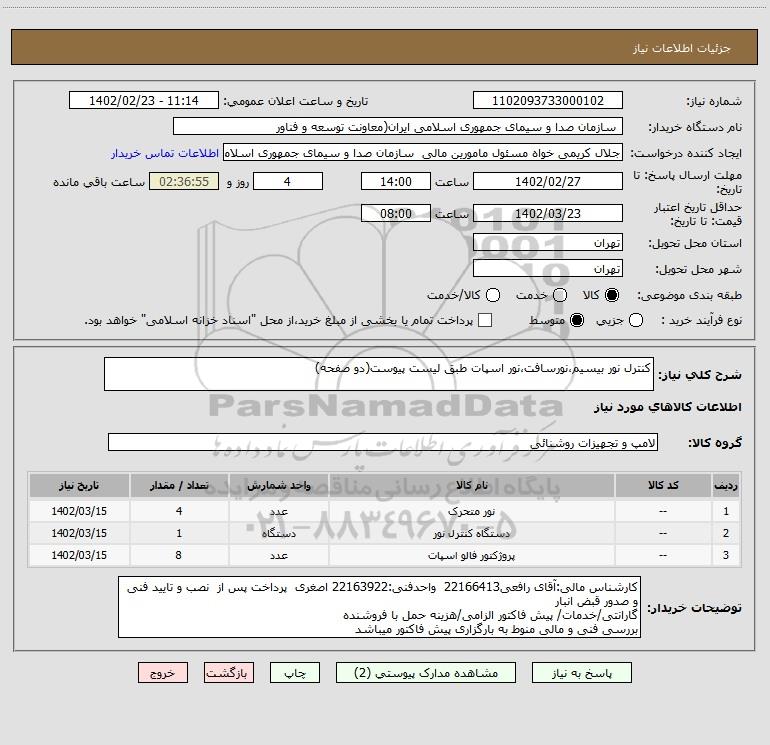Screen dimensions: 770x745
Task: Click the delivery city field 'تهران'
Action: pyautogui.click(x=548, y=268)
